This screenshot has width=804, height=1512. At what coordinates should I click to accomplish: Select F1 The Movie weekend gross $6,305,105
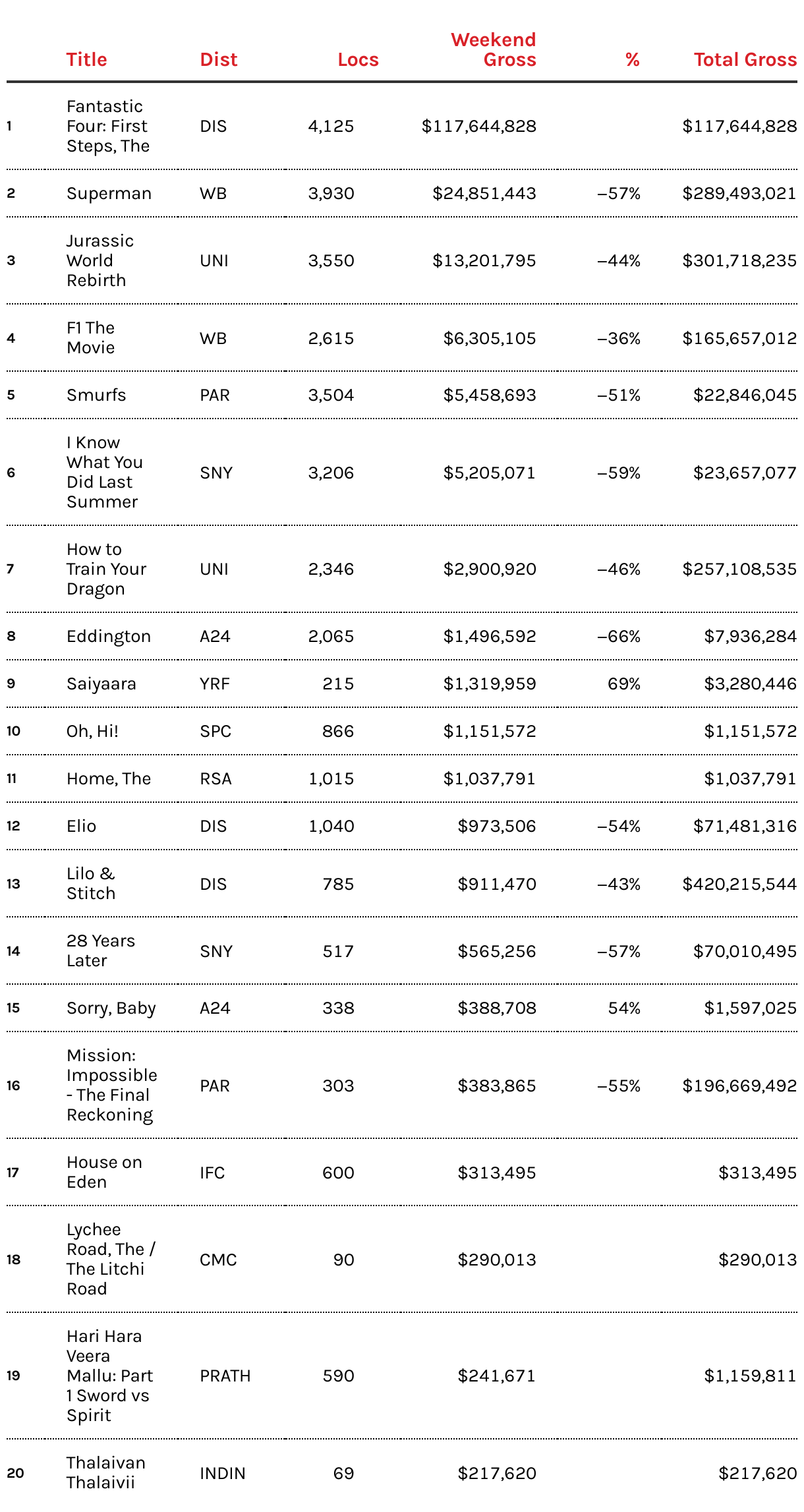[x=489, y=339]
